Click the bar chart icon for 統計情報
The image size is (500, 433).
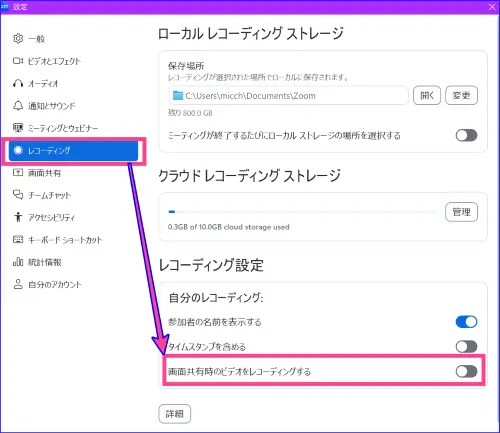click(x=18, y=262)
